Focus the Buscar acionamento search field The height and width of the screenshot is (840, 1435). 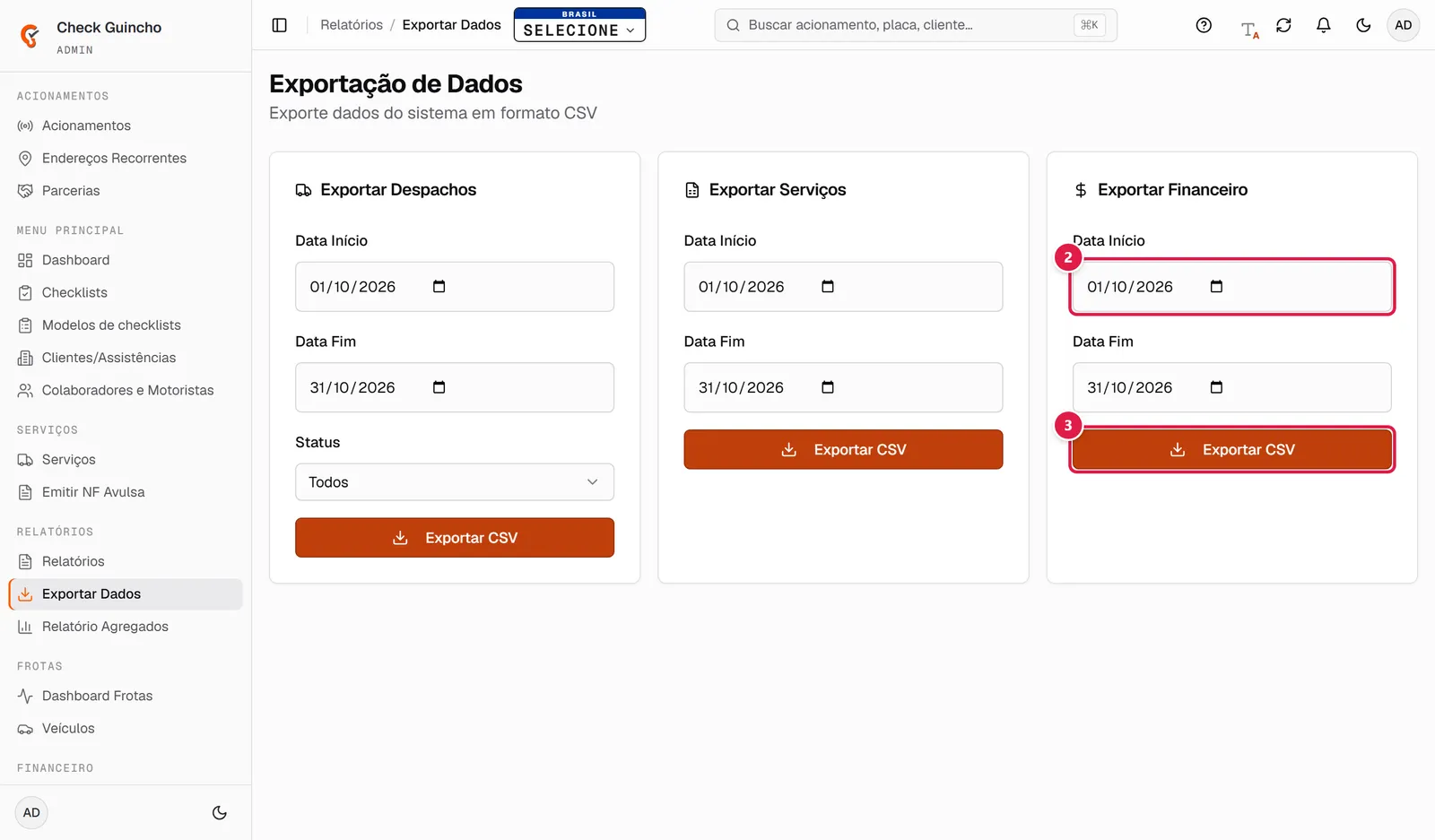coord(916,25)
